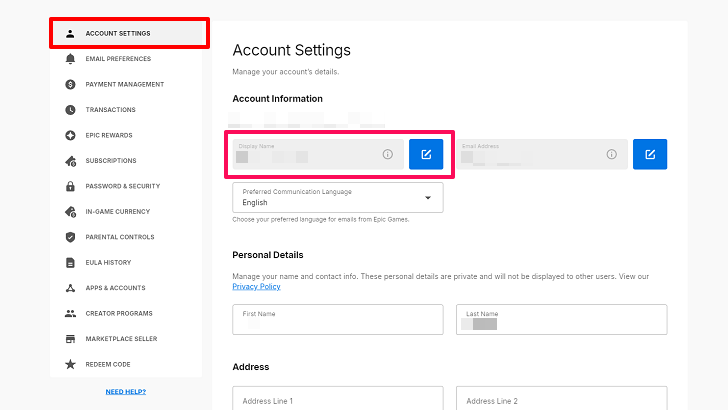Viewport: 728px width, 410px height.
Task: Click the Personal Details heading
Action: pos(267,255)
